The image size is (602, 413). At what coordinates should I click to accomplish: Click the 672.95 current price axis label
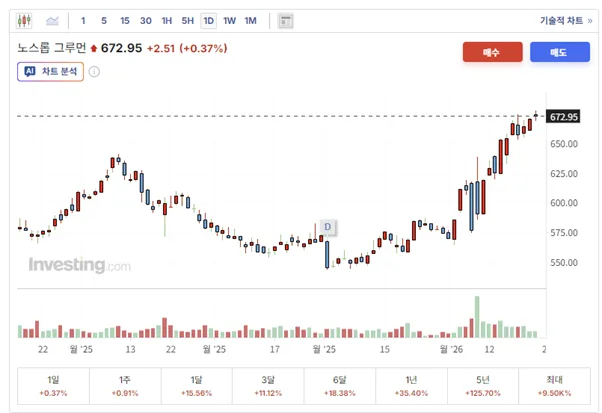(563, 117)
